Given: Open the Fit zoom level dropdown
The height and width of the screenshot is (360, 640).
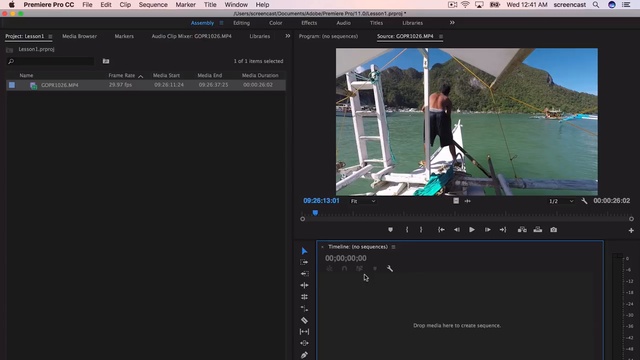Looking at the screenshot, I should click(x=363, y=201).
